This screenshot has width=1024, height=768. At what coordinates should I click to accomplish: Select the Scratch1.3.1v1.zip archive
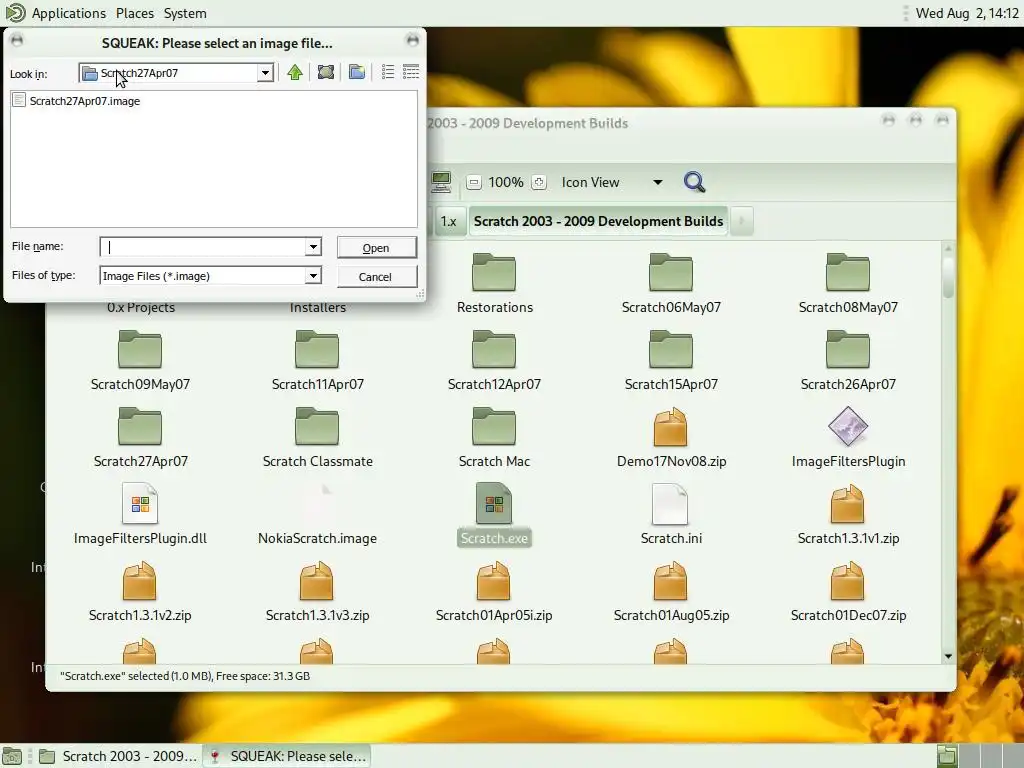(x=848, y=514)
